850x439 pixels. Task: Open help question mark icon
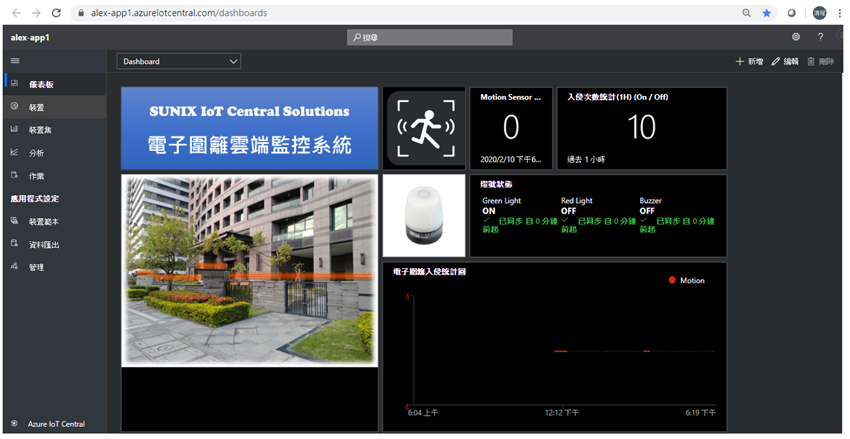pyautogui.click(x=821, y=37)
